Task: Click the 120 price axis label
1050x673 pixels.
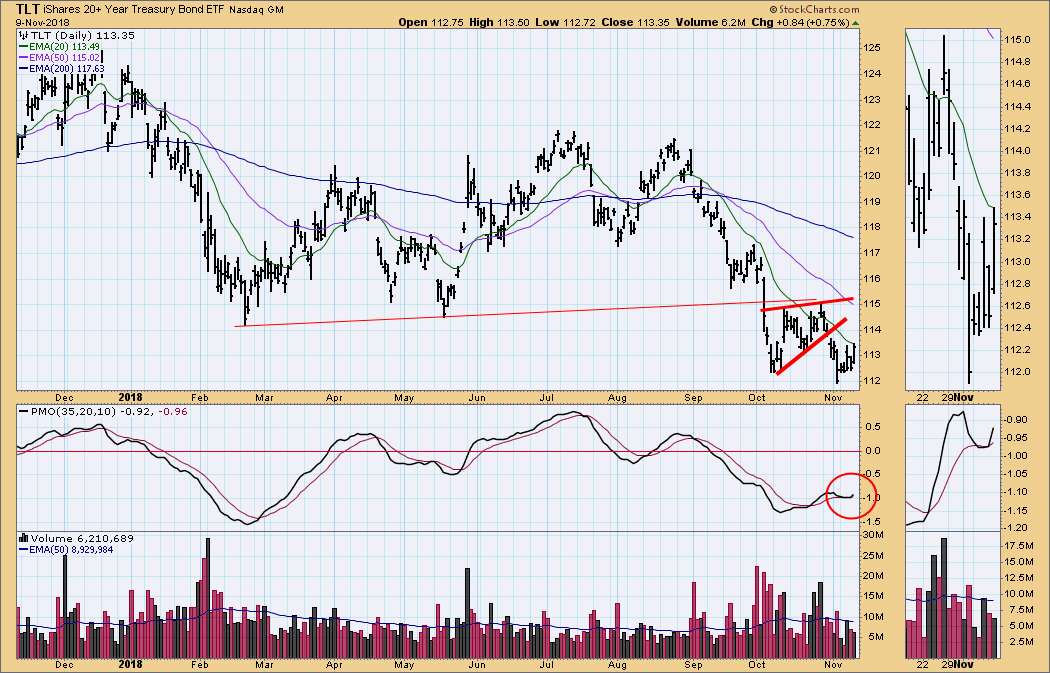Action: [871, 175]
